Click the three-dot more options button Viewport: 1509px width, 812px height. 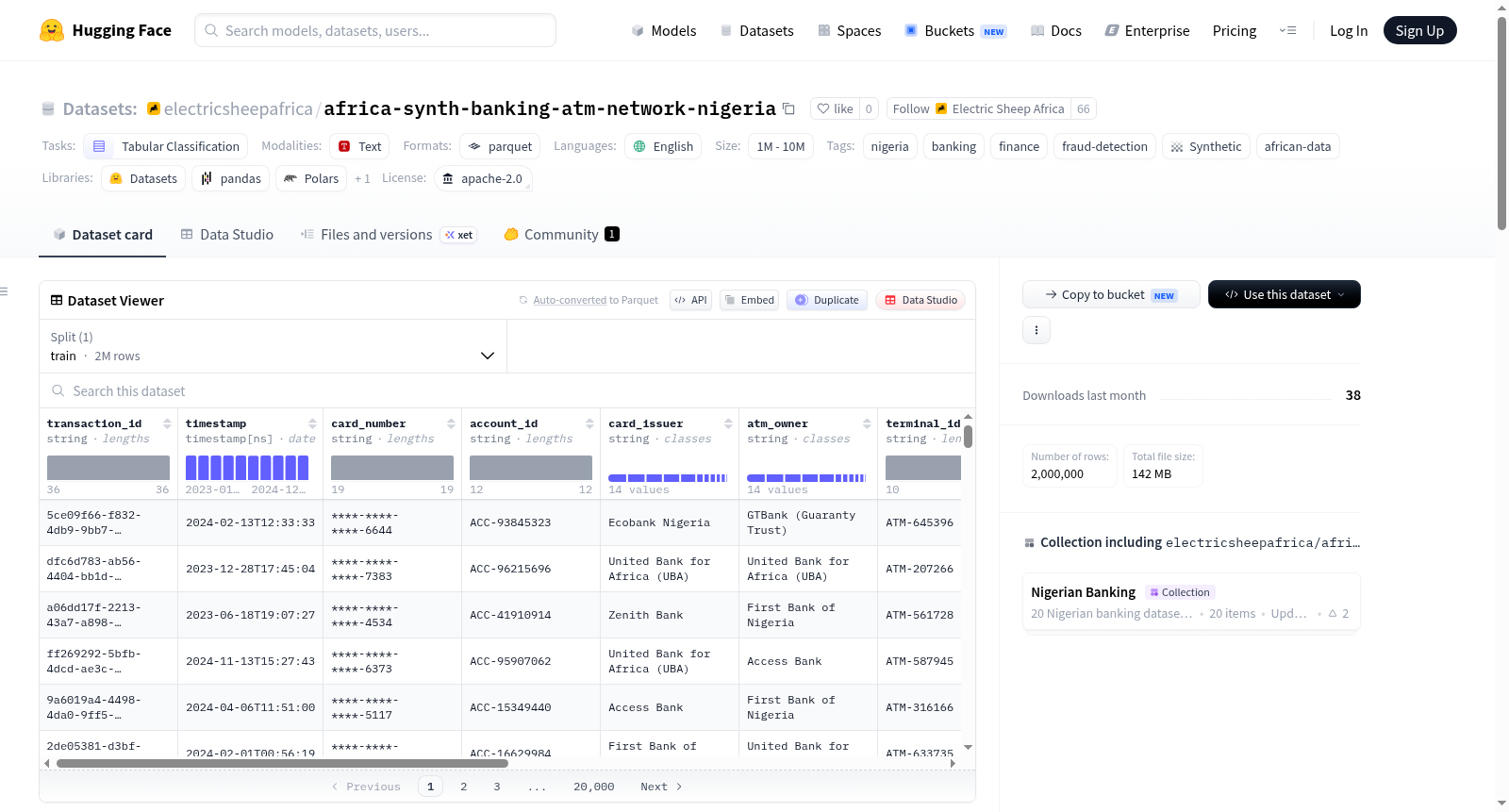click(x=1036, y=330)
